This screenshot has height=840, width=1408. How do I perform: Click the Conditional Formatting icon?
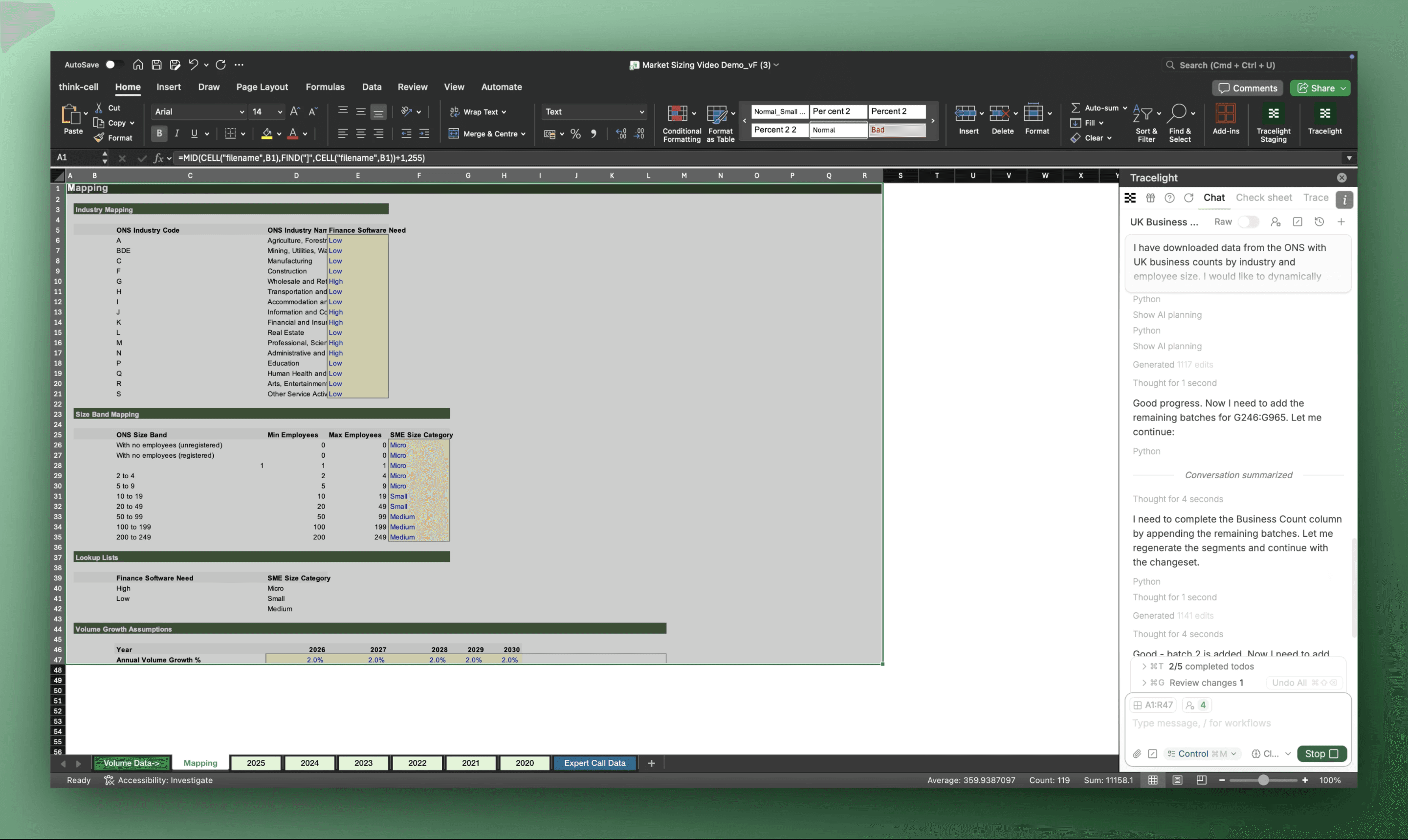pos(678,114)
